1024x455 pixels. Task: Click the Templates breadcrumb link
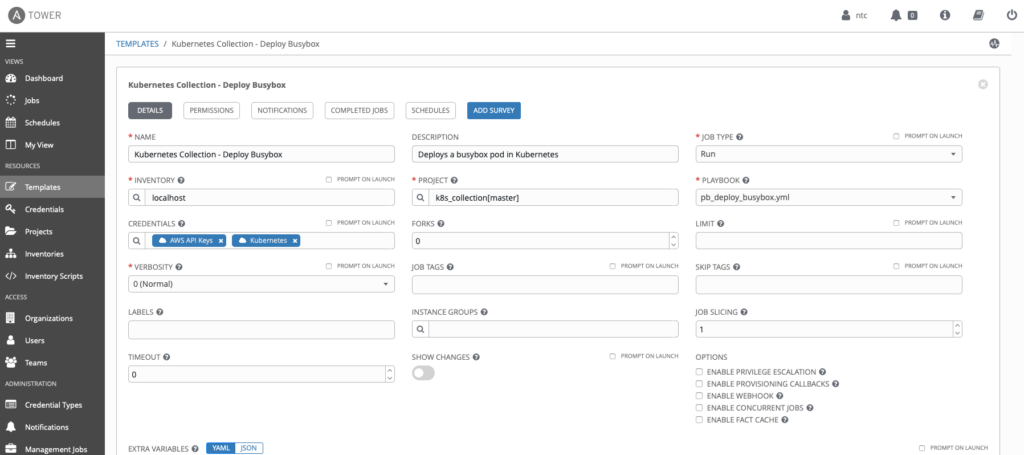[137, 44]
